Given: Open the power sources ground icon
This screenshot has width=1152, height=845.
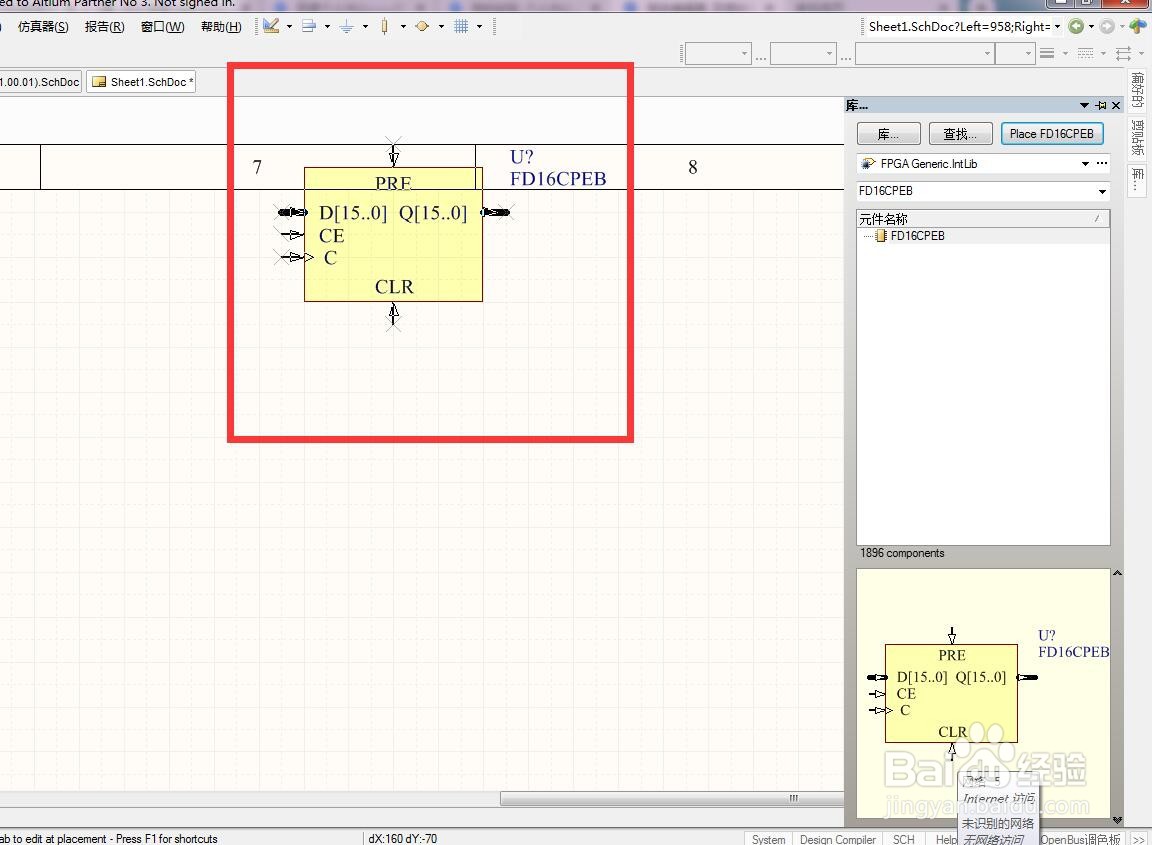Looking at the screenshot, I should [347, 26].
